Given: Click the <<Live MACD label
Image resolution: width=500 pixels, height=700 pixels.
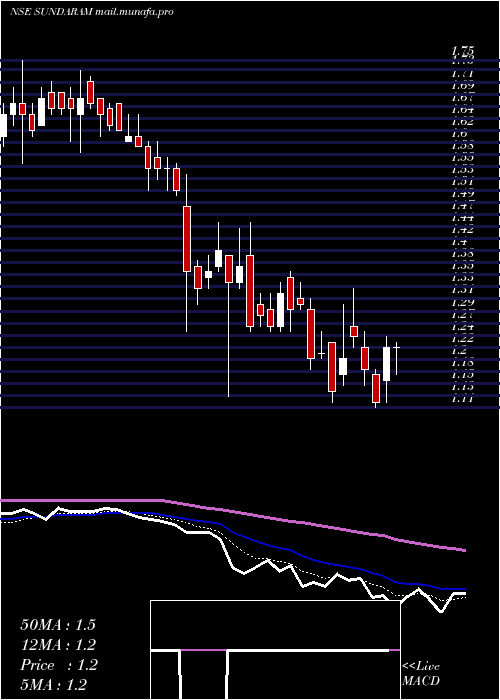Looking at the screenshot, I should pos(421,674).
